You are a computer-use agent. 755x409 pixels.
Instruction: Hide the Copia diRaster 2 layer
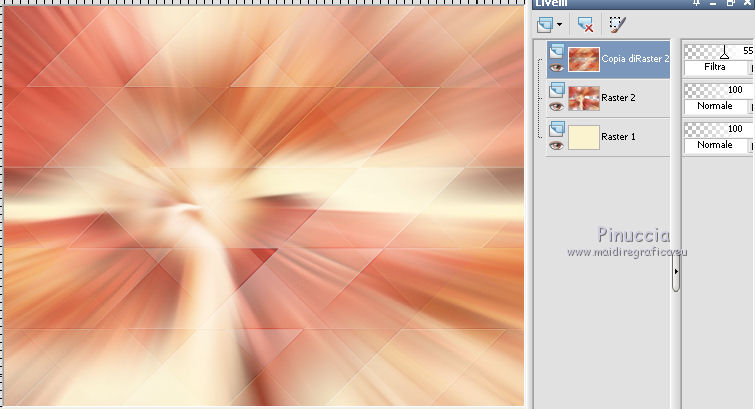click(557, 67)
